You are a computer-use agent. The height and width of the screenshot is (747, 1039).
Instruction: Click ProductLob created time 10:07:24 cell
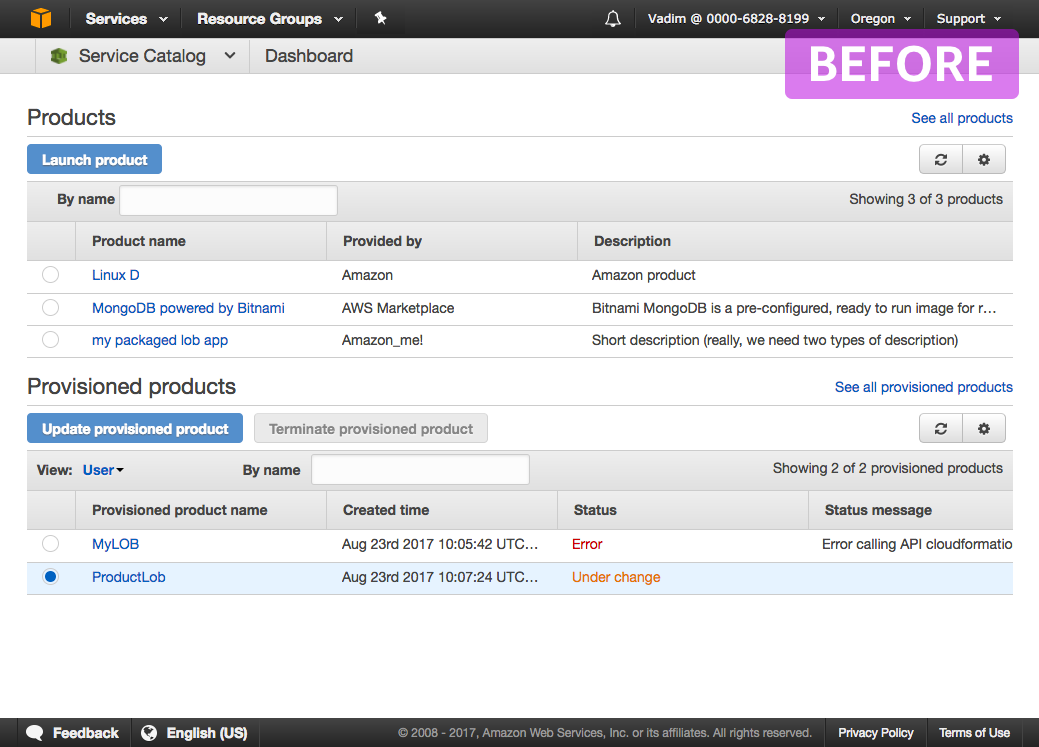click(440, 577)
